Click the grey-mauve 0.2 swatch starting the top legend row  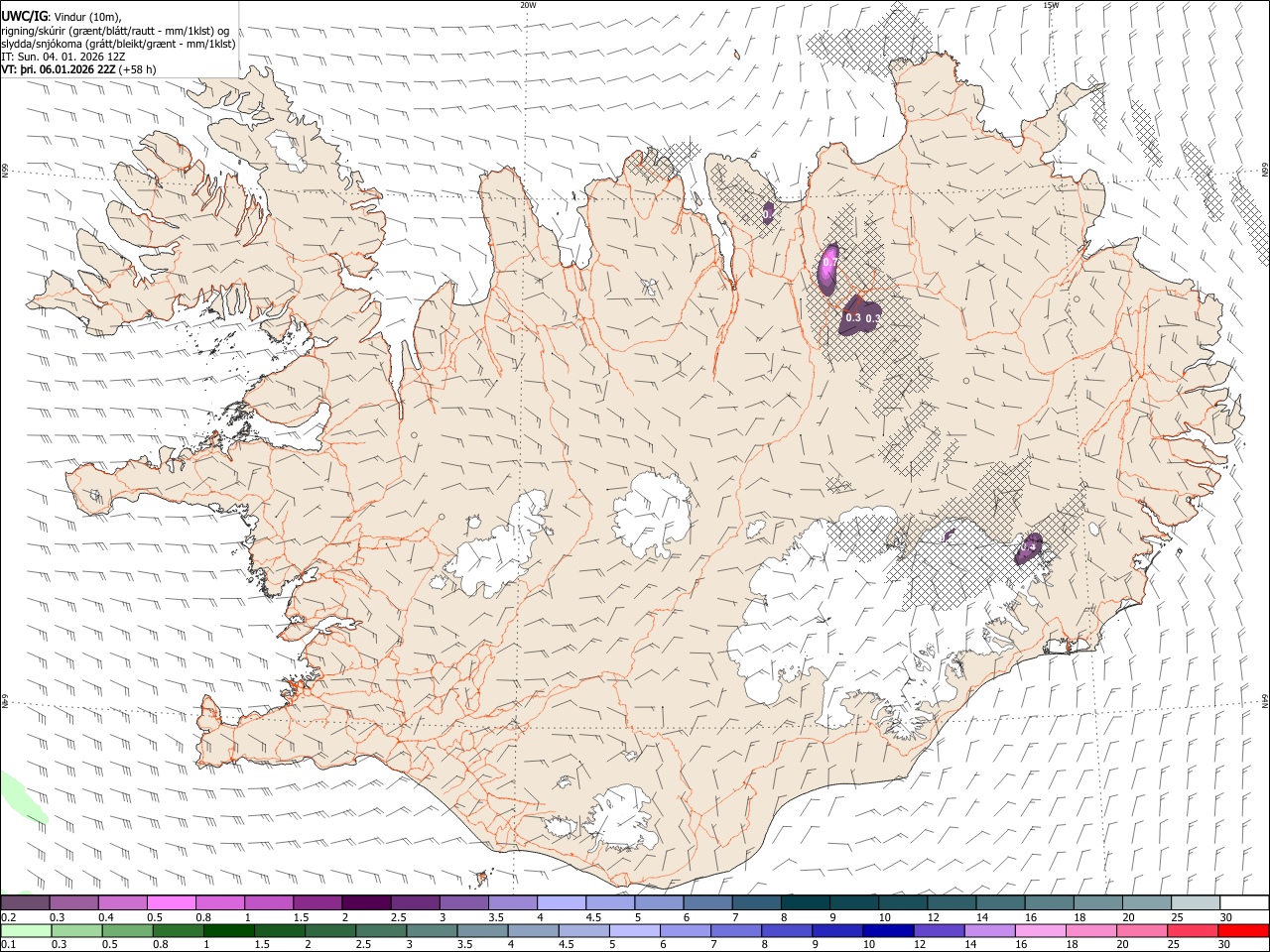coord(25,902)
